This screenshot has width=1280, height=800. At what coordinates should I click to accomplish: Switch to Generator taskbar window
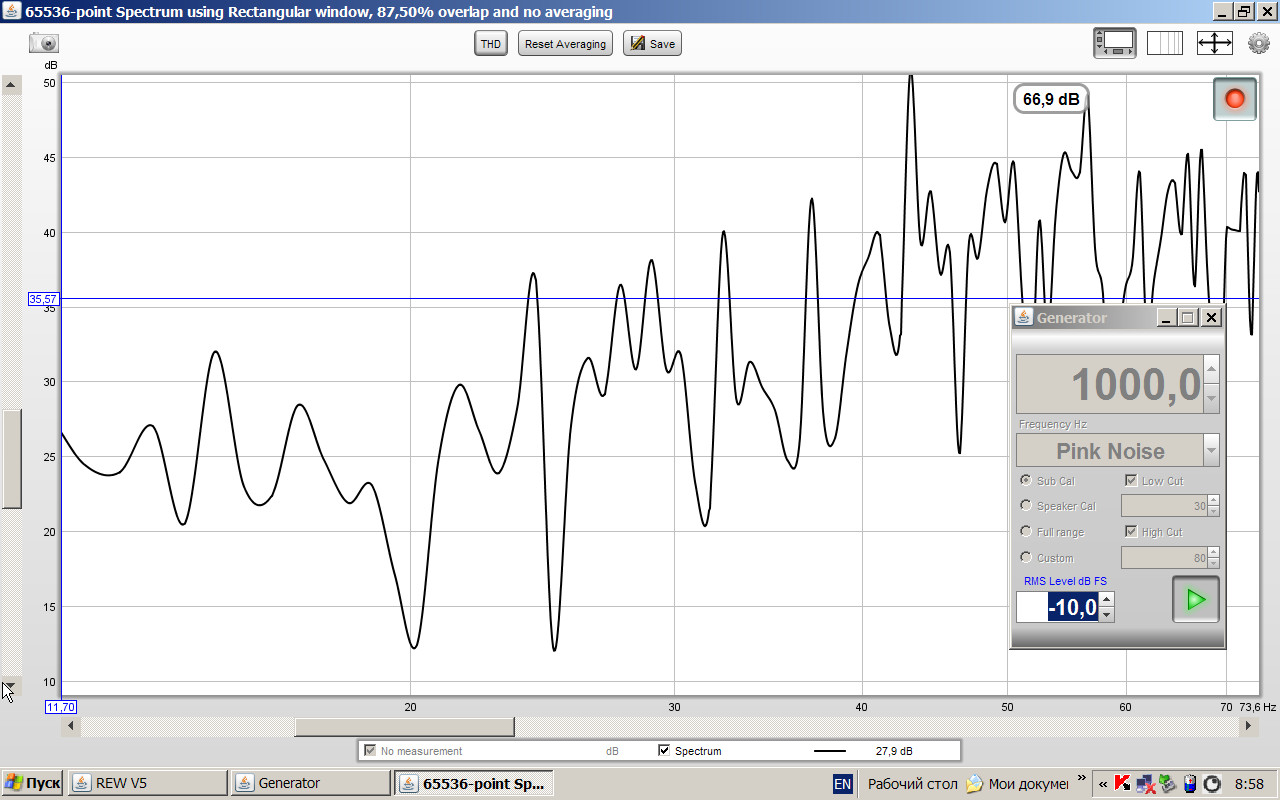click(310, 783)
